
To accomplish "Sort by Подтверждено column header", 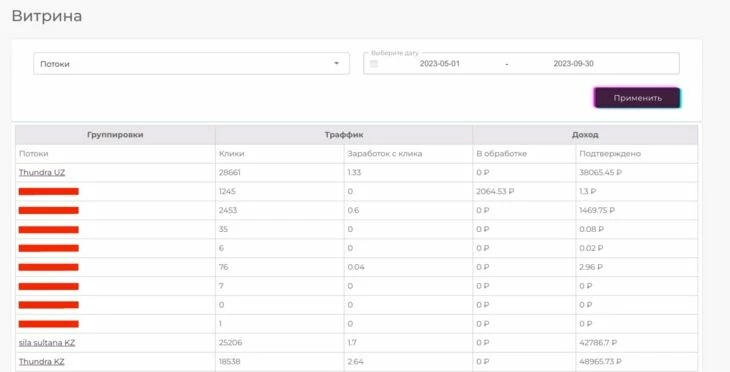I will (610, 154).
